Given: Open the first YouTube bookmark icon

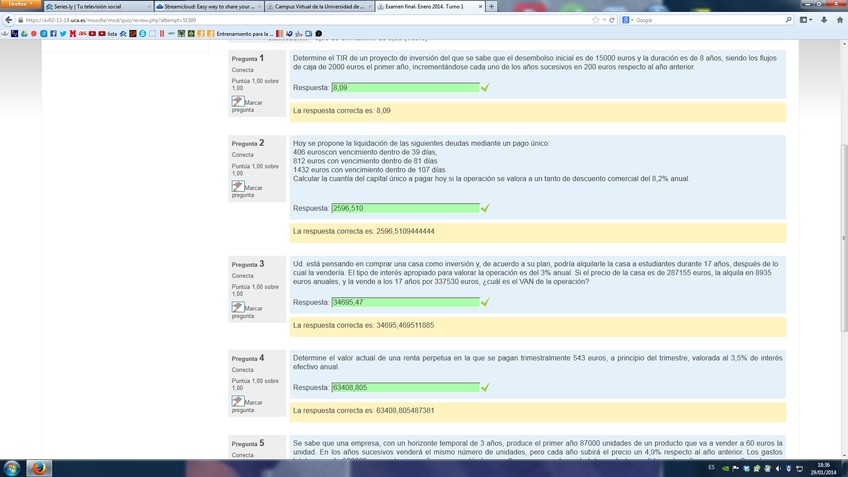Looking at the screenshot, I should (x=92, y=34).
